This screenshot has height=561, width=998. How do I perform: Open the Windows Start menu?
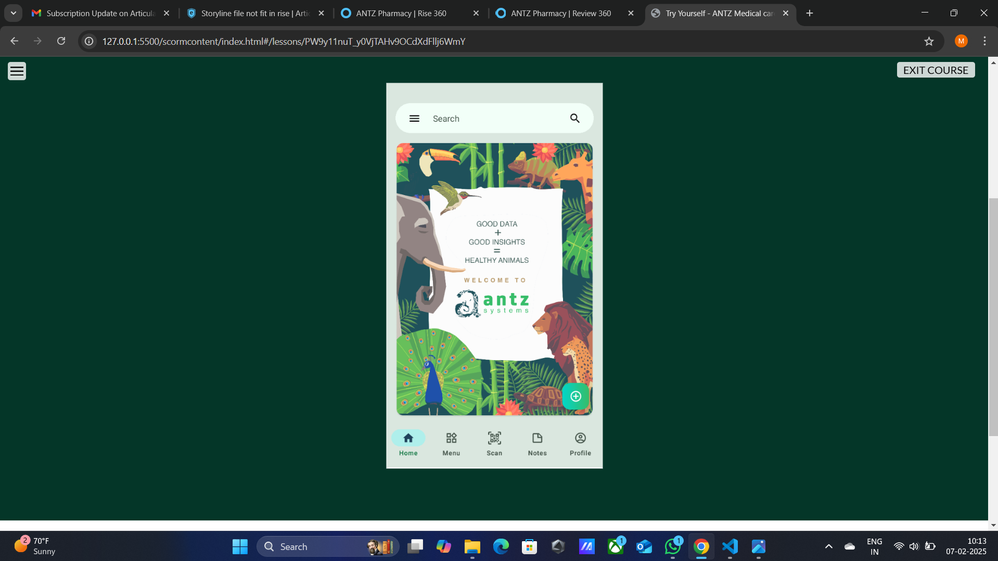[x=240, y=546]
